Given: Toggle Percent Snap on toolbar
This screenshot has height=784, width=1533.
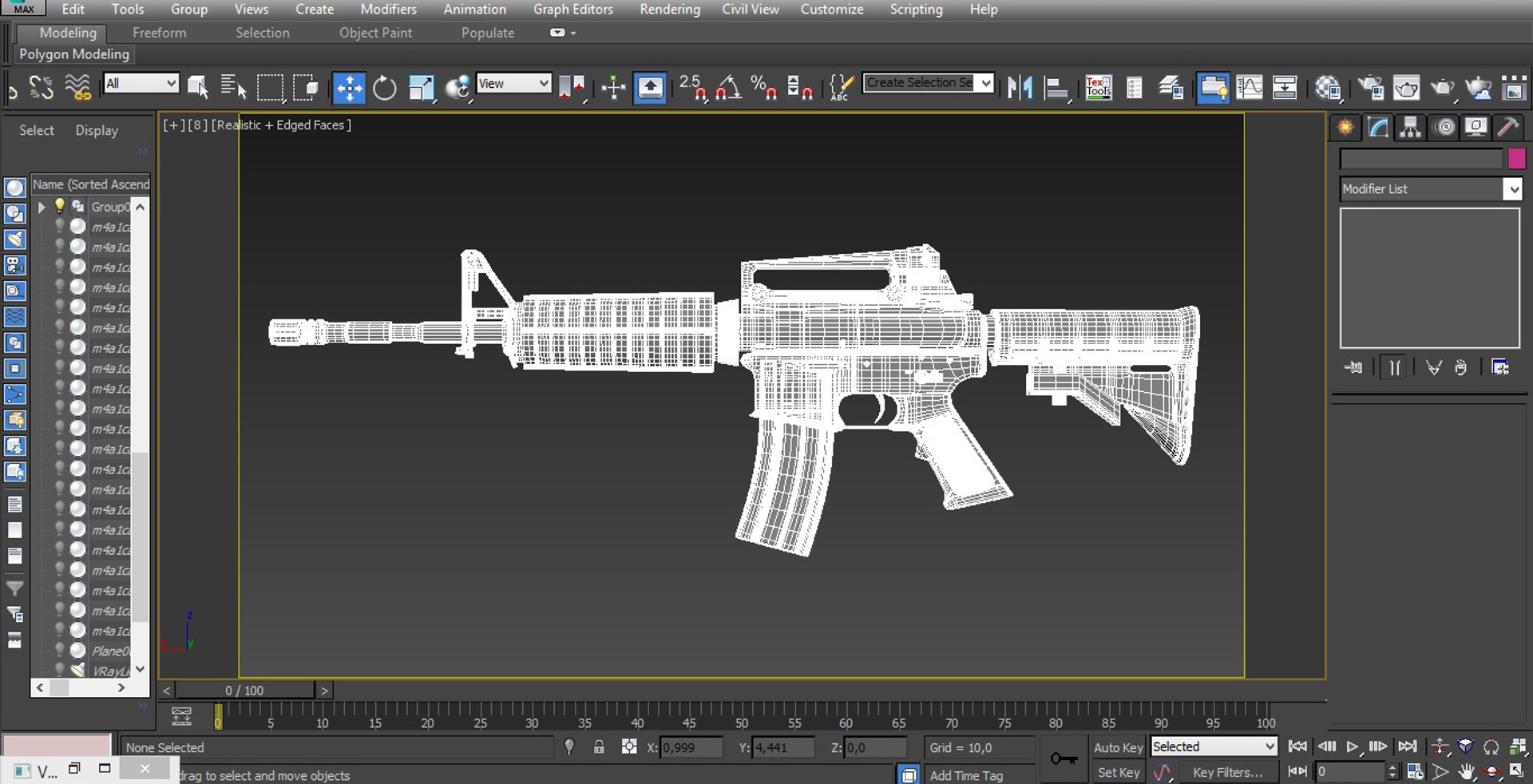Looking at the screenshot, I should pyautogui.click(x=764, y=87).
